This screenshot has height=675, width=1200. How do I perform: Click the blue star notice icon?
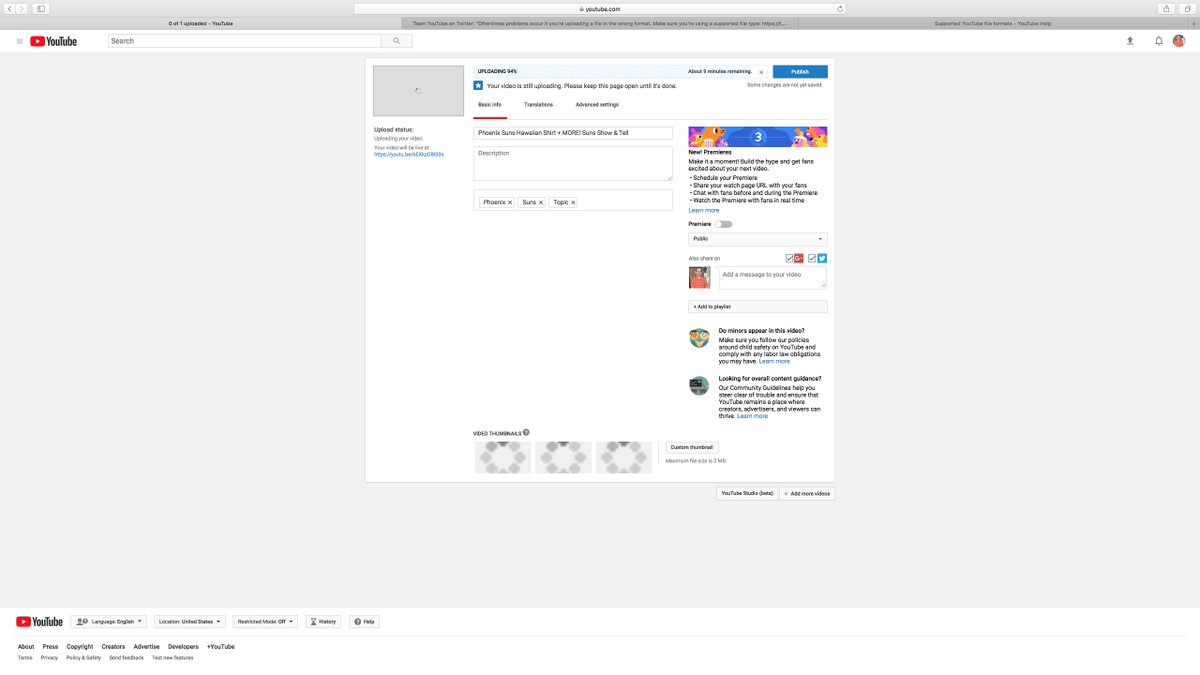[x=478, y=86]
